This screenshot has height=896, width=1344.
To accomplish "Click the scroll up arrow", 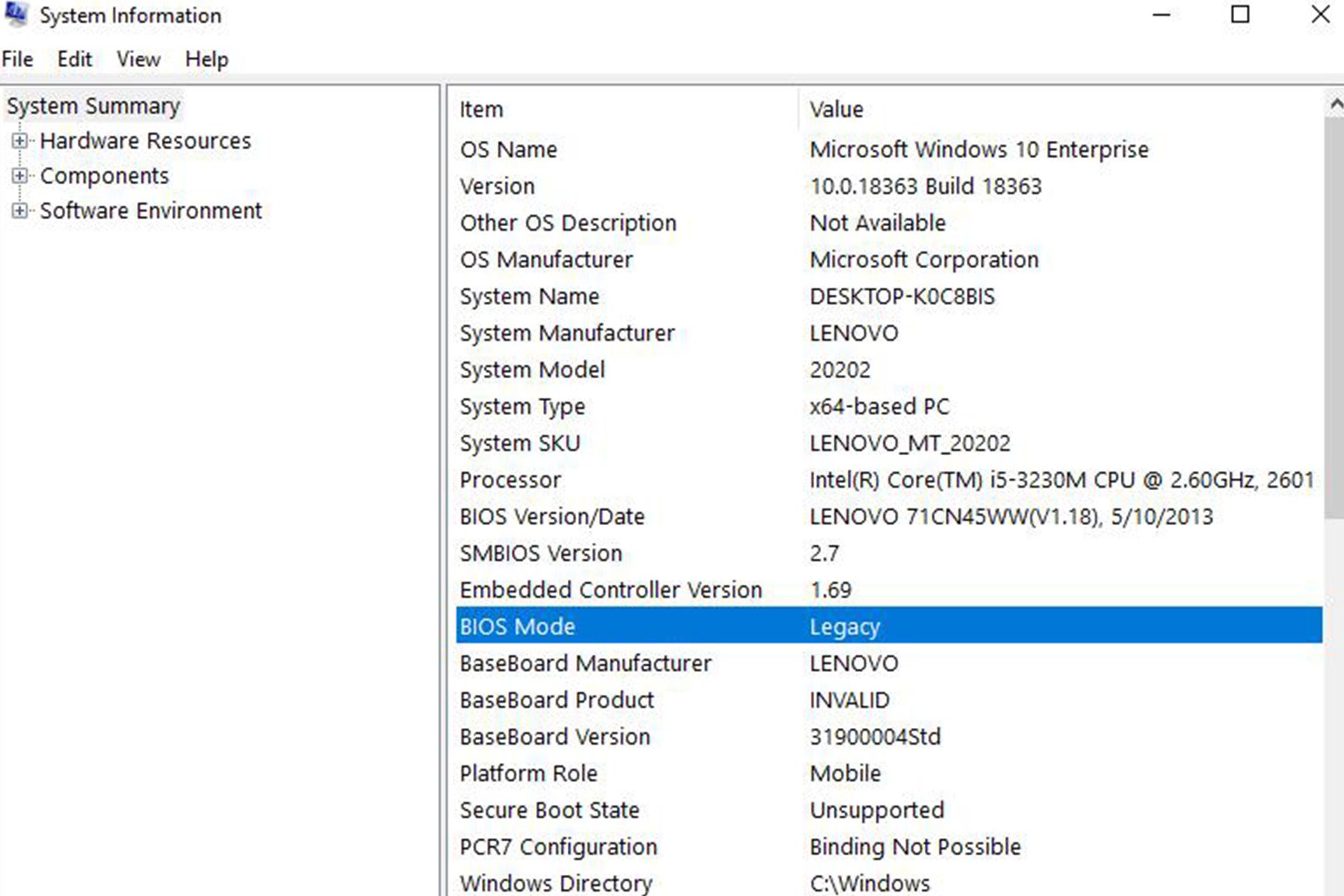I will tap(1335, 105).
